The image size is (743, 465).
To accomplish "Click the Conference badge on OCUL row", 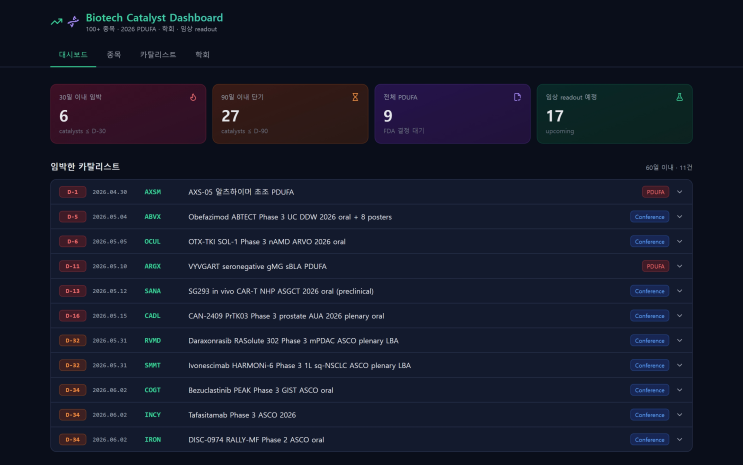I will [649, 241].
